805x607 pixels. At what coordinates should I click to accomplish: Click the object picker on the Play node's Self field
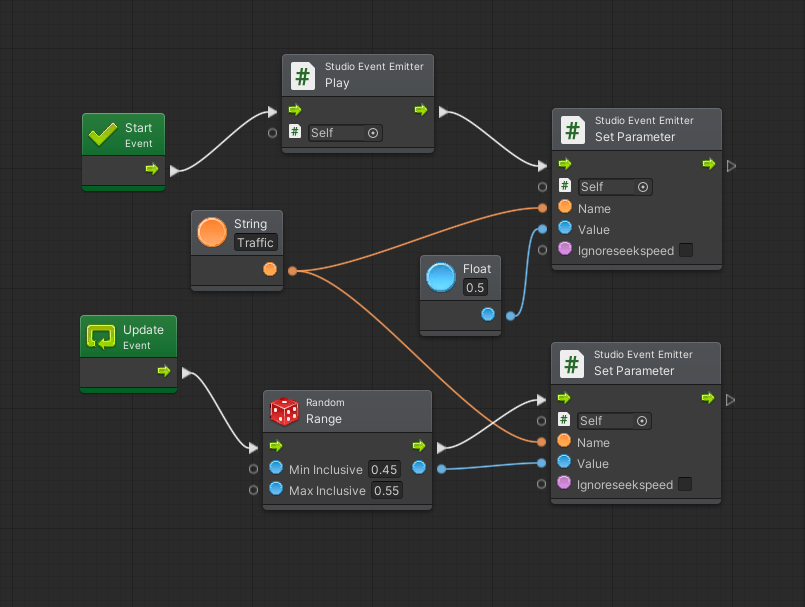point(374,131)
